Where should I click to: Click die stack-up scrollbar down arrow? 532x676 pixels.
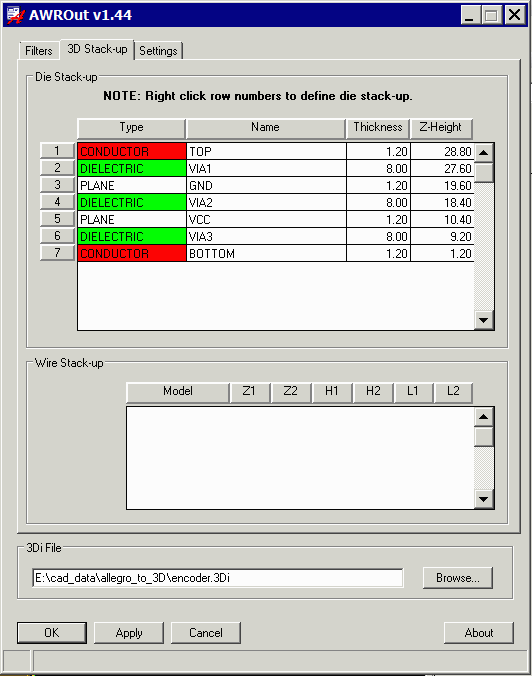(x=484, y=320)
